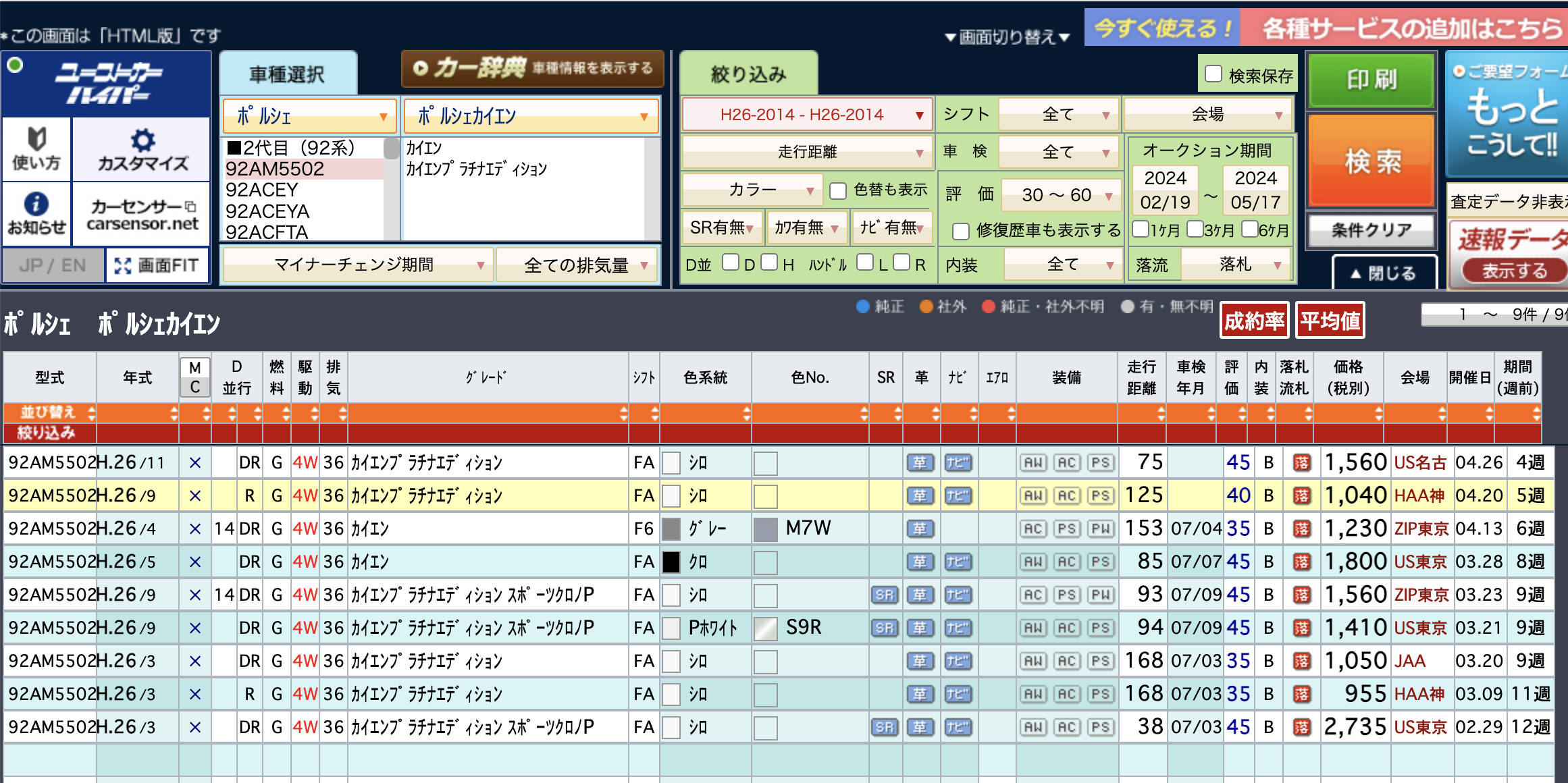Click the red 落 icon in the US名古 row

click(1301, 462)
